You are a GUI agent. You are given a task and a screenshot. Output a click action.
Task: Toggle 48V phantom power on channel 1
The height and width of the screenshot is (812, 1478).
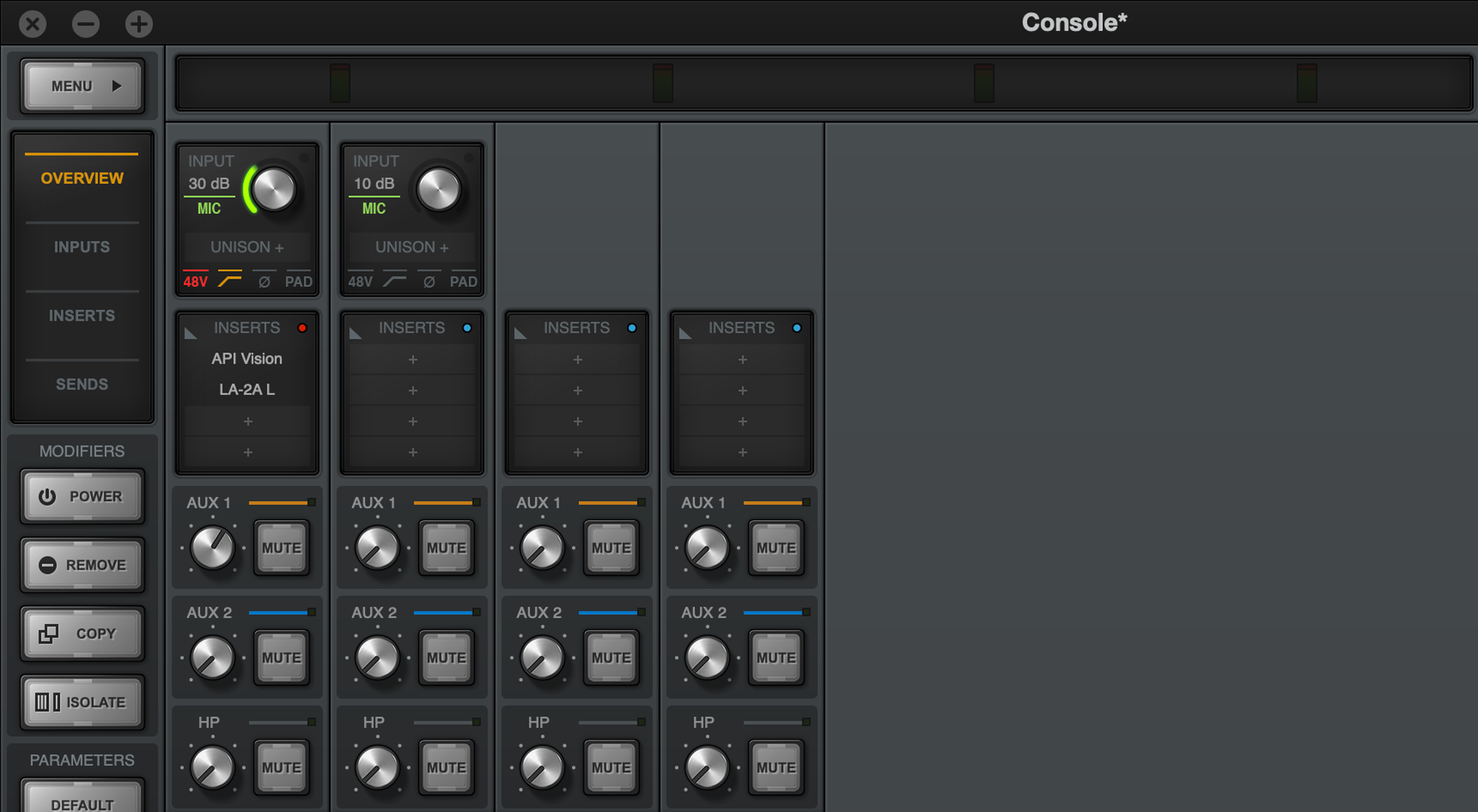[196, 280]
